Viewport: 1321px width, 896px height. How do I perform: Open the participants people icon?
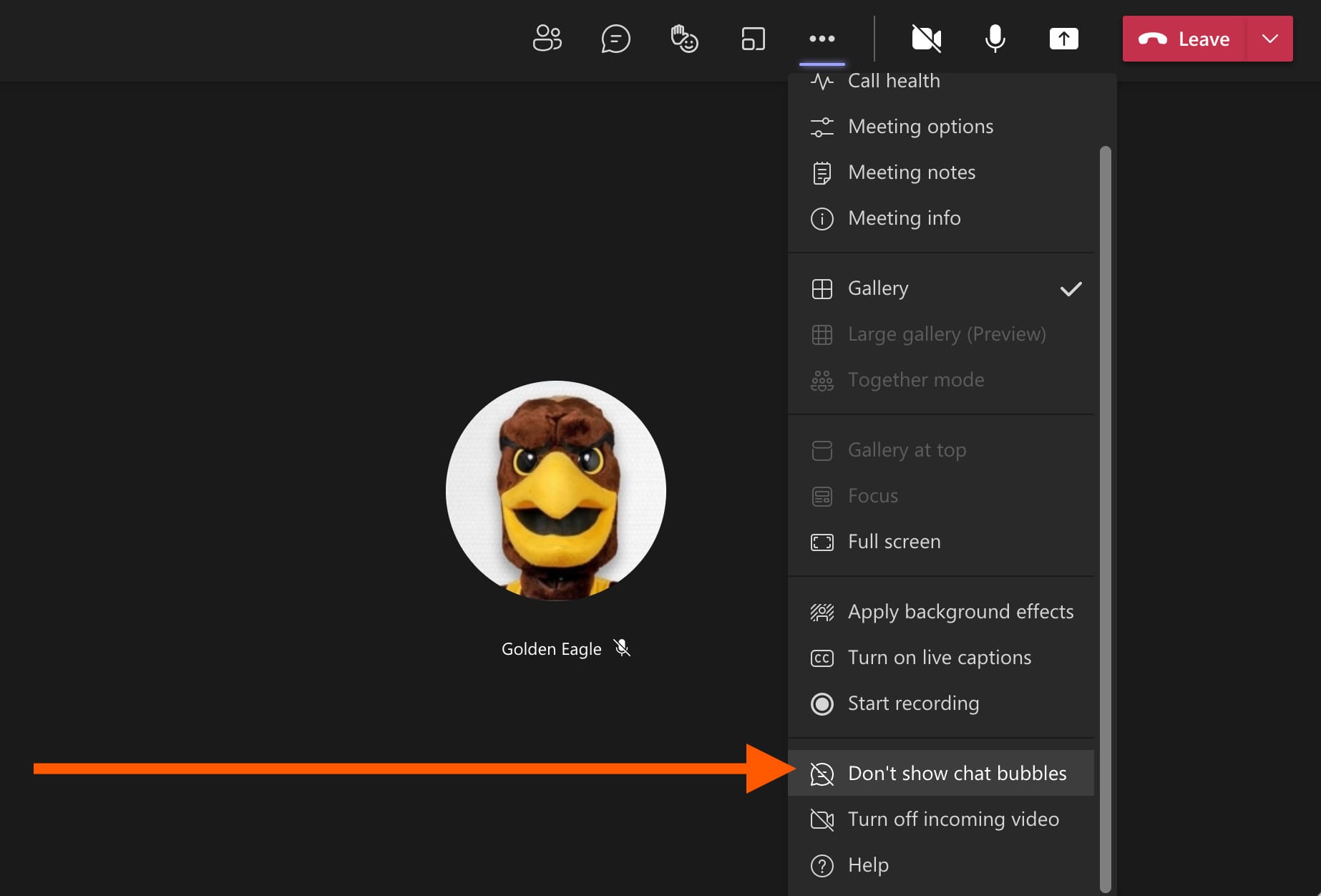547,39
